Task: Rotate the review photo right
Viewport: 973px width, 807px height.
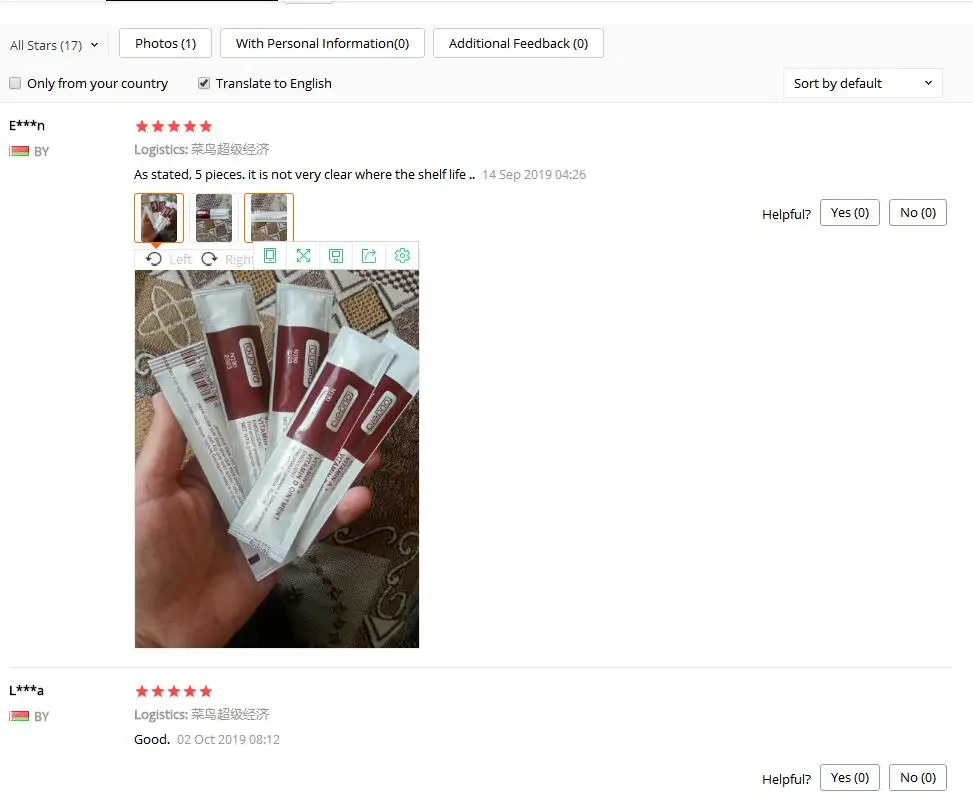Action: point(227,259)
